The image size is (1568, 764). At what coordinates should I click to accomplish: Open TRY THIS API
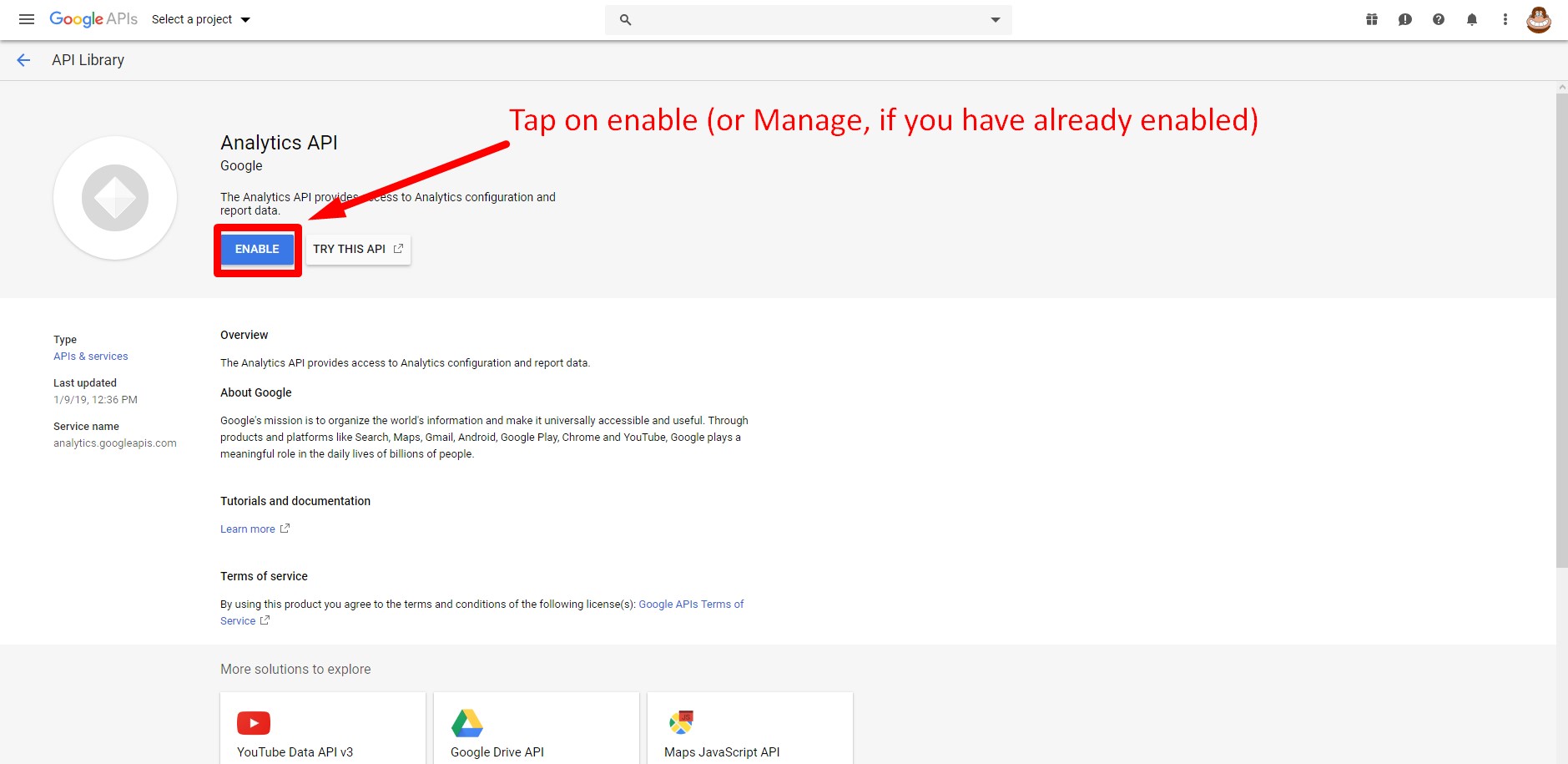click(357, 249)
